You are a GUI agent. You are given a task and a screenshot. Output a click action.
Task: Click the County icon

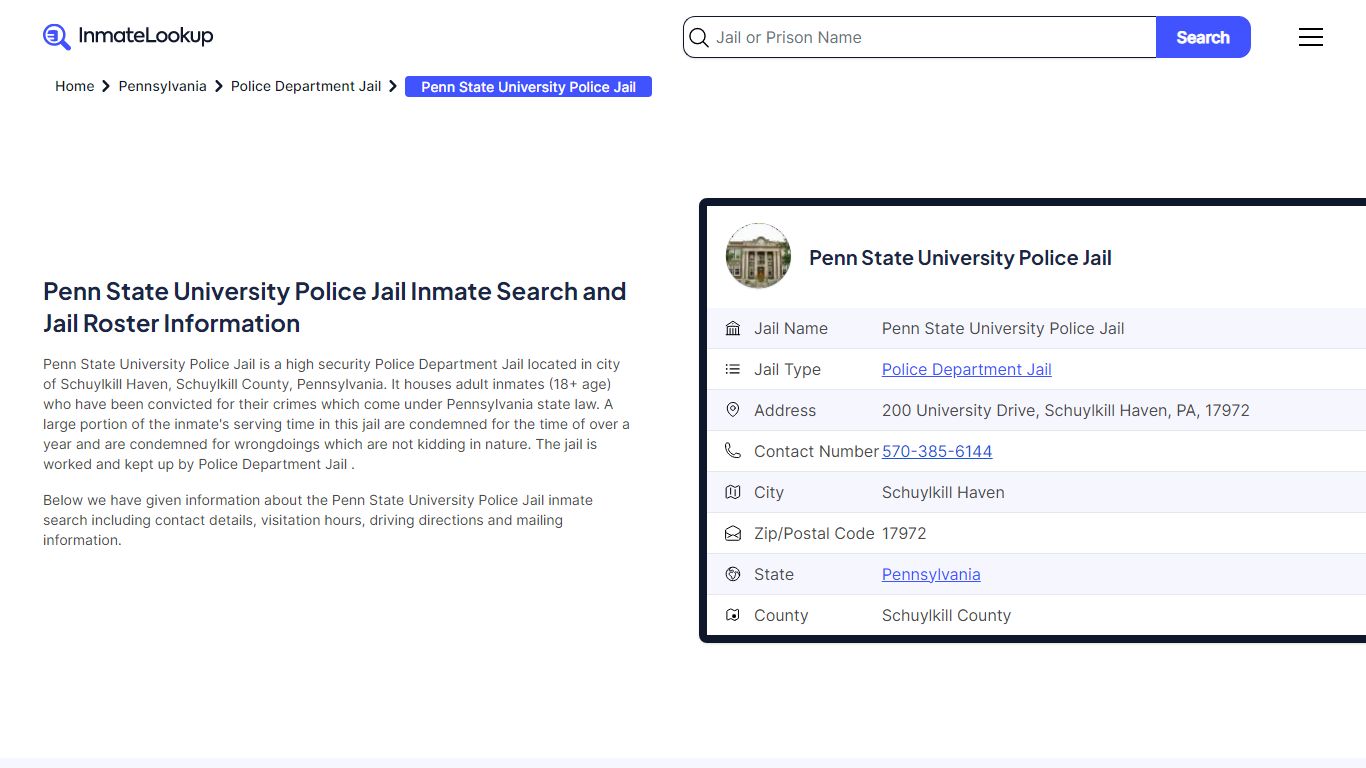point(733,615)
